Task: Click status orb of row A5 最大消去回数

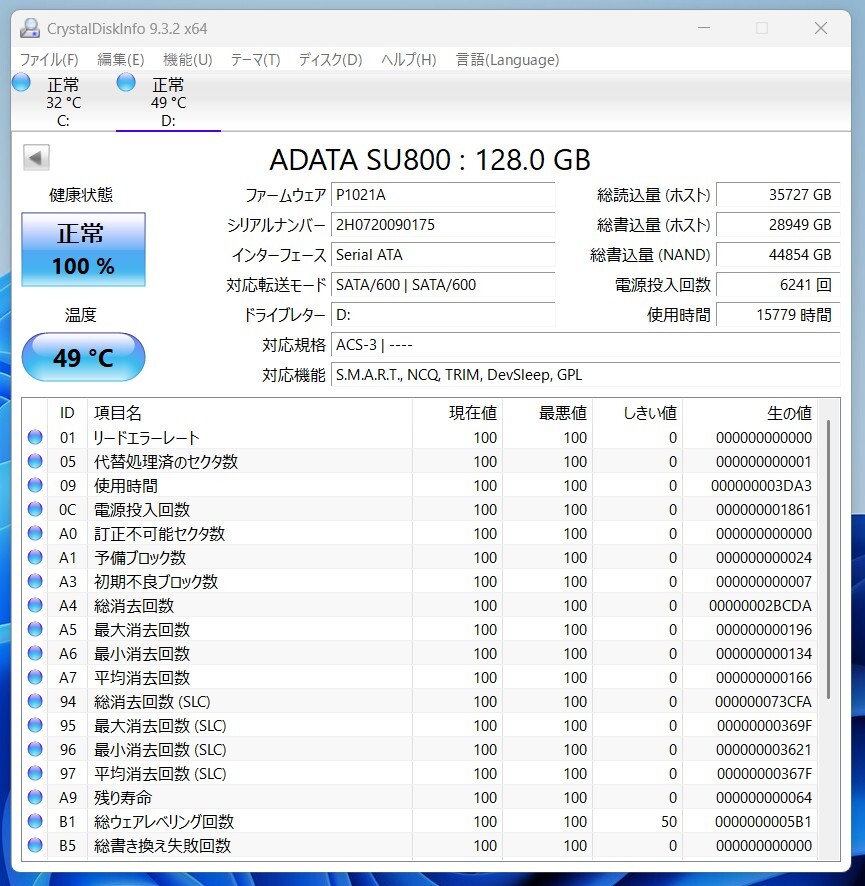Action: pyautogui.click(x=35, y=629)
